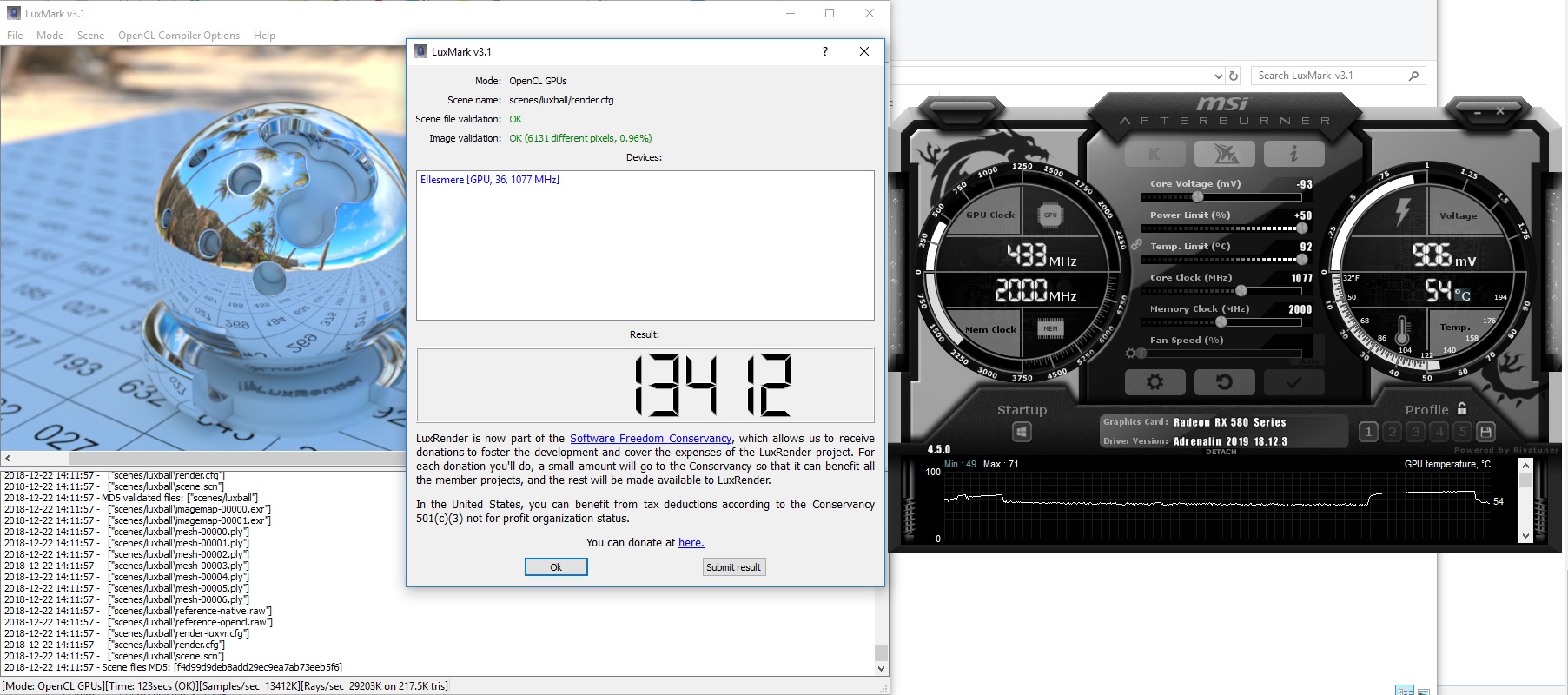Click the OC Scanner jet icon in Afterburner

point(1224,154)
